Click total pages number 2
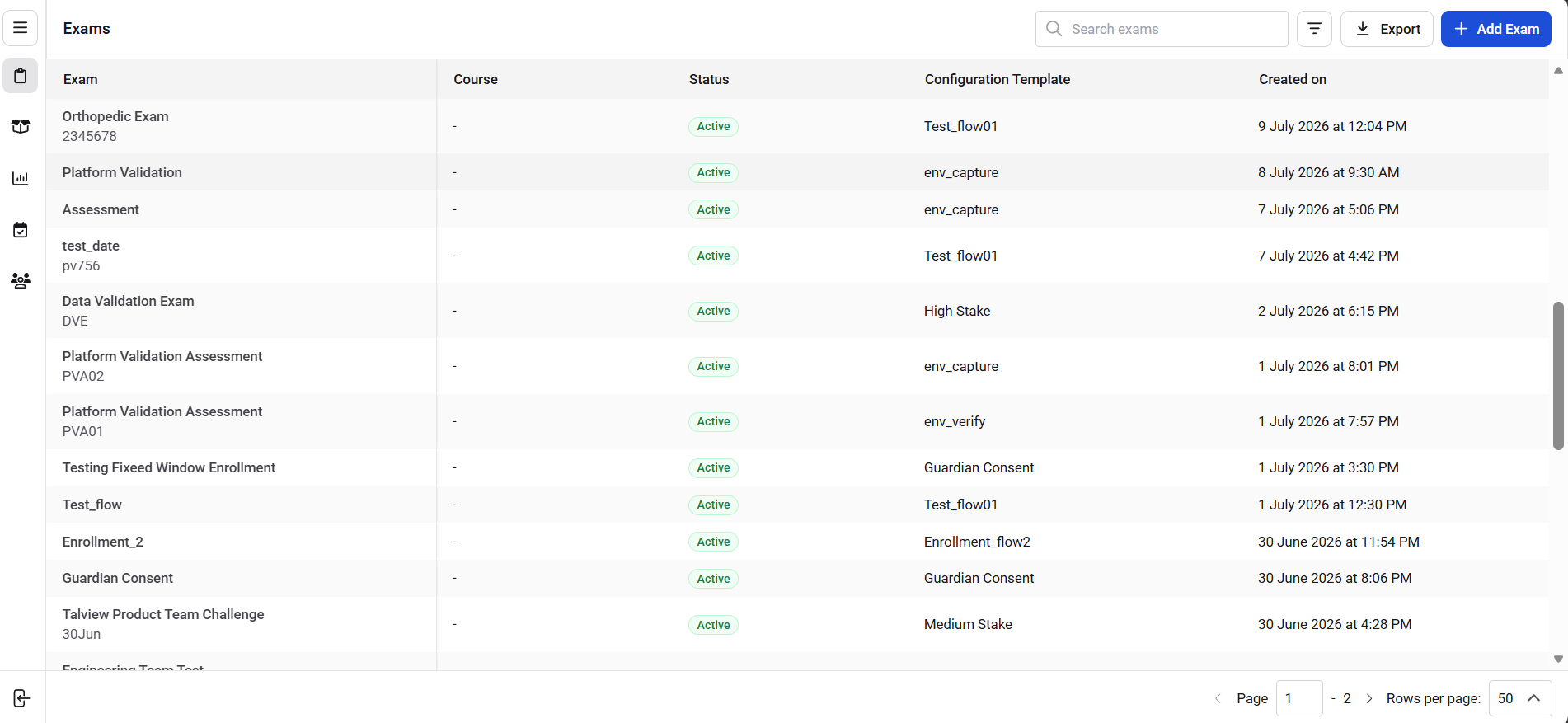 [x=1347, y=698]
